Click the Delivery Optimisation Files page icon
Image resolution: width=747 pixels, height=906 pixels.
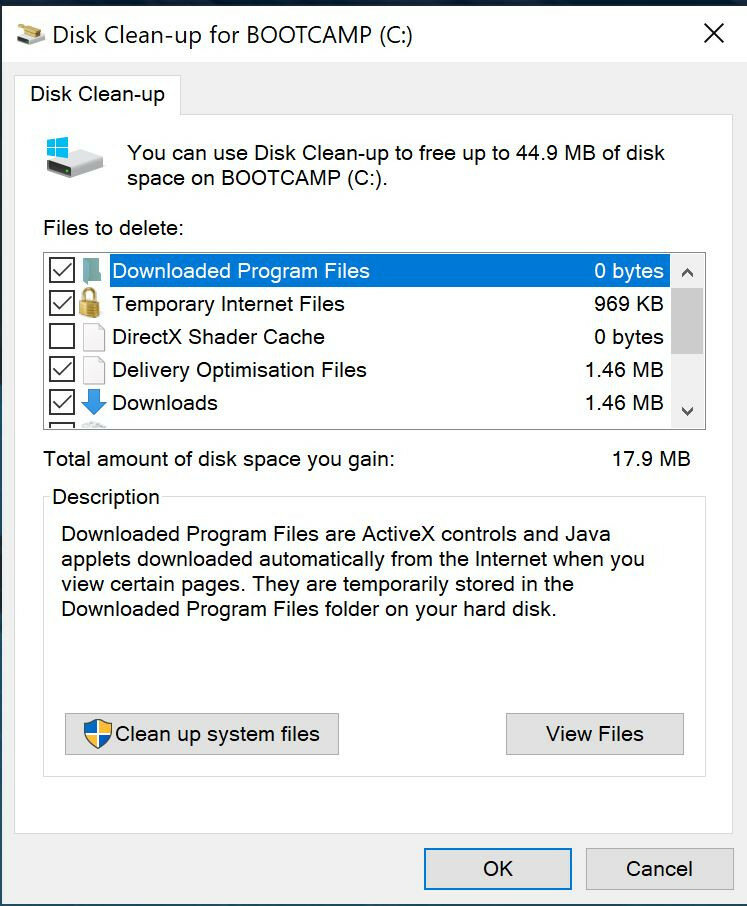94,370
